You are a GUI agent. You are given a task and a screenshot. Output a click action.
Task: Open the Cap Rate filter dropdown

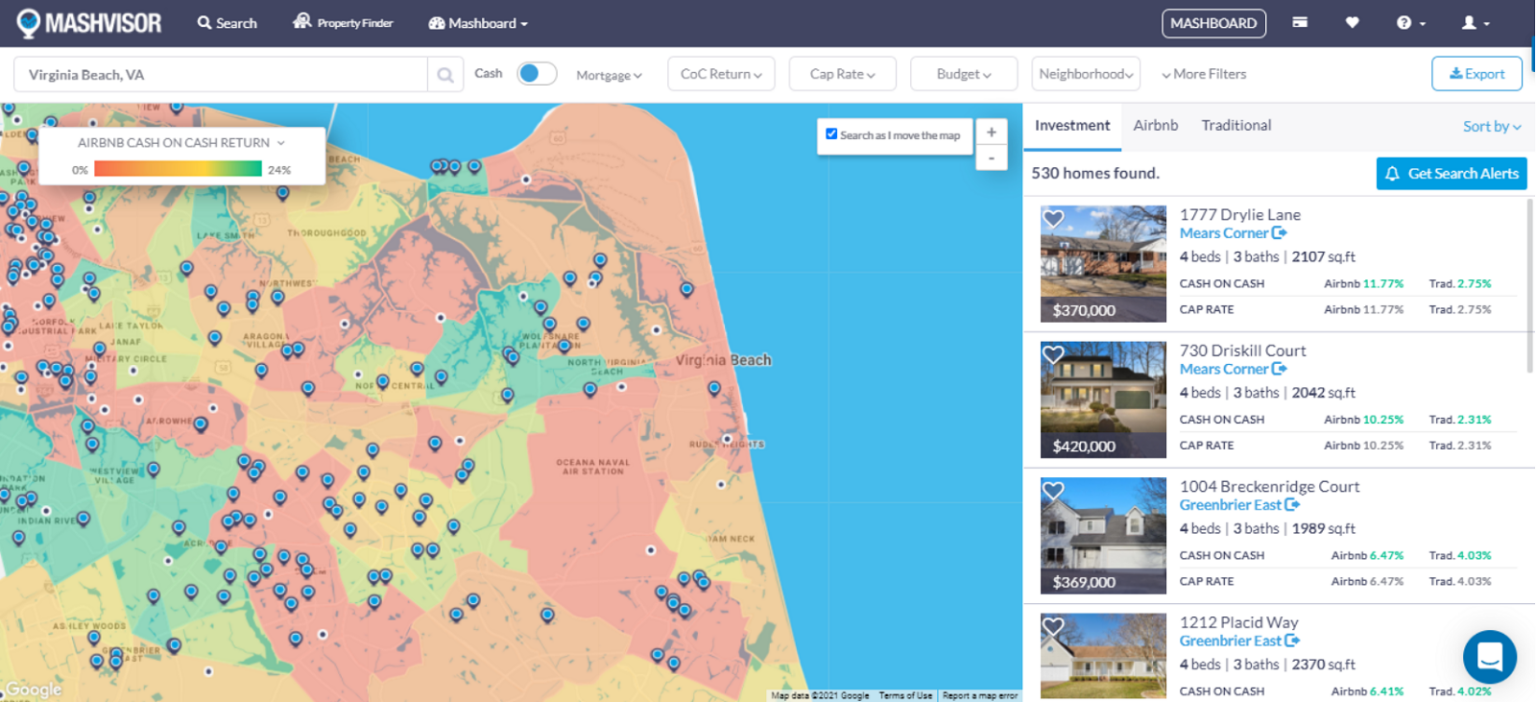pyautogui.click(x=842, y=74)
